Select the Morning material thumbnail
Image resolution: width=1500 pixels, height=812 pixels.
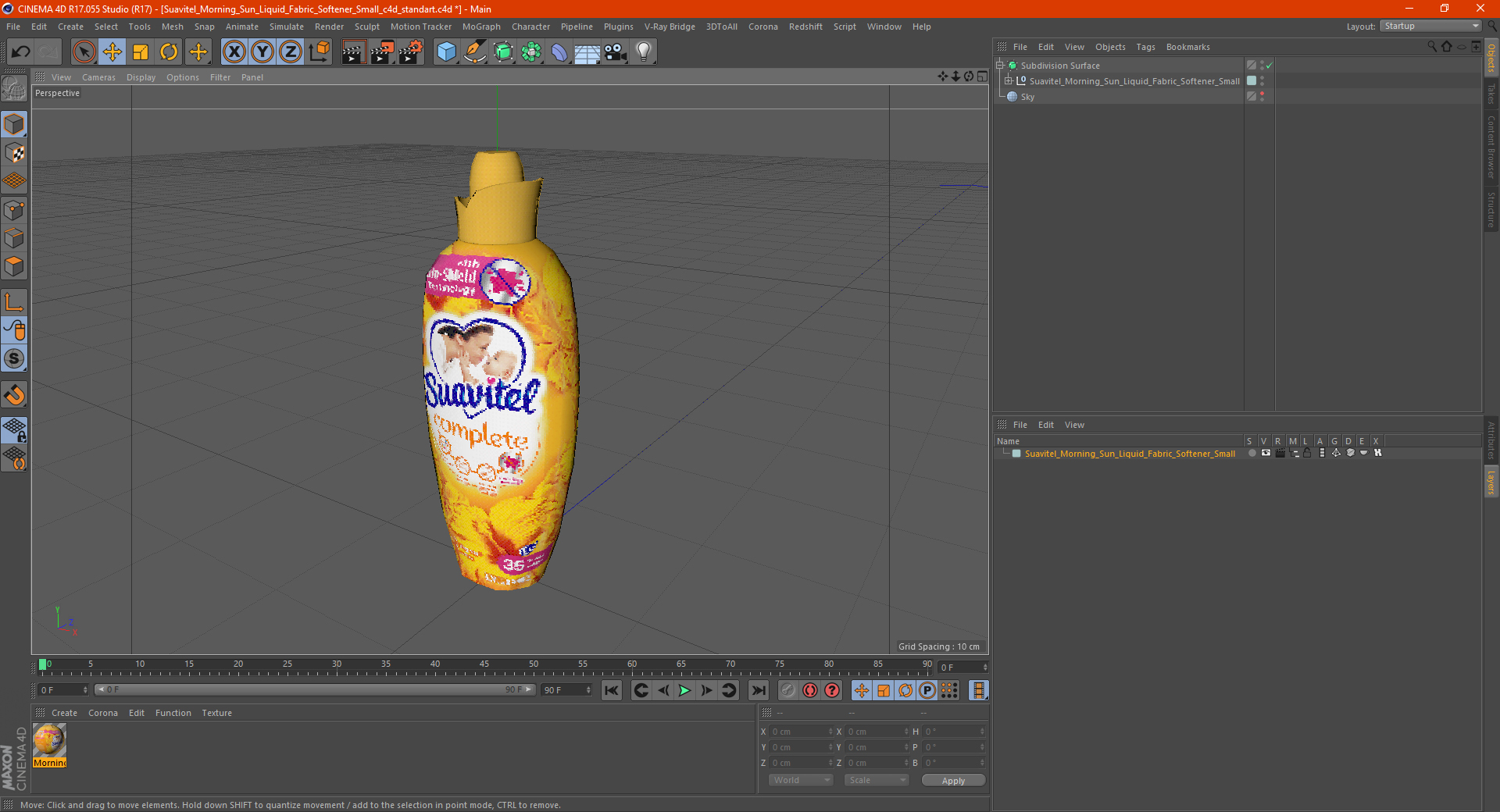(49, 740)
